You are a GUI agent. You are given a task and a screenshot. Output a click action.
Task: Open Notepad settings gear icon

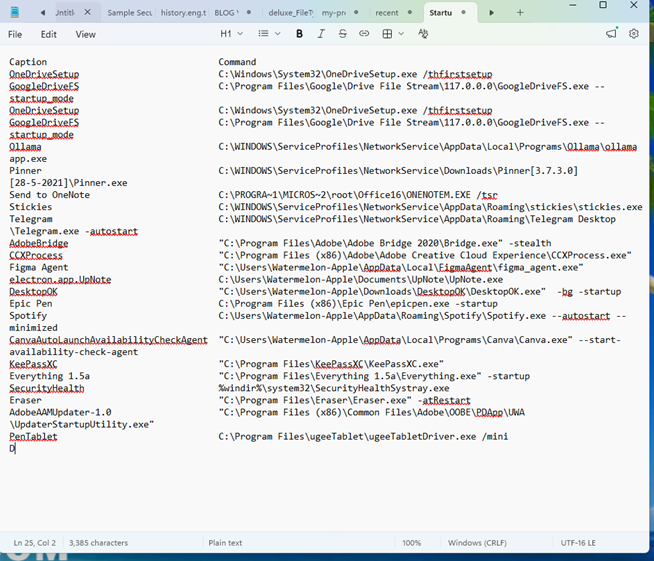tap(634, 34)
